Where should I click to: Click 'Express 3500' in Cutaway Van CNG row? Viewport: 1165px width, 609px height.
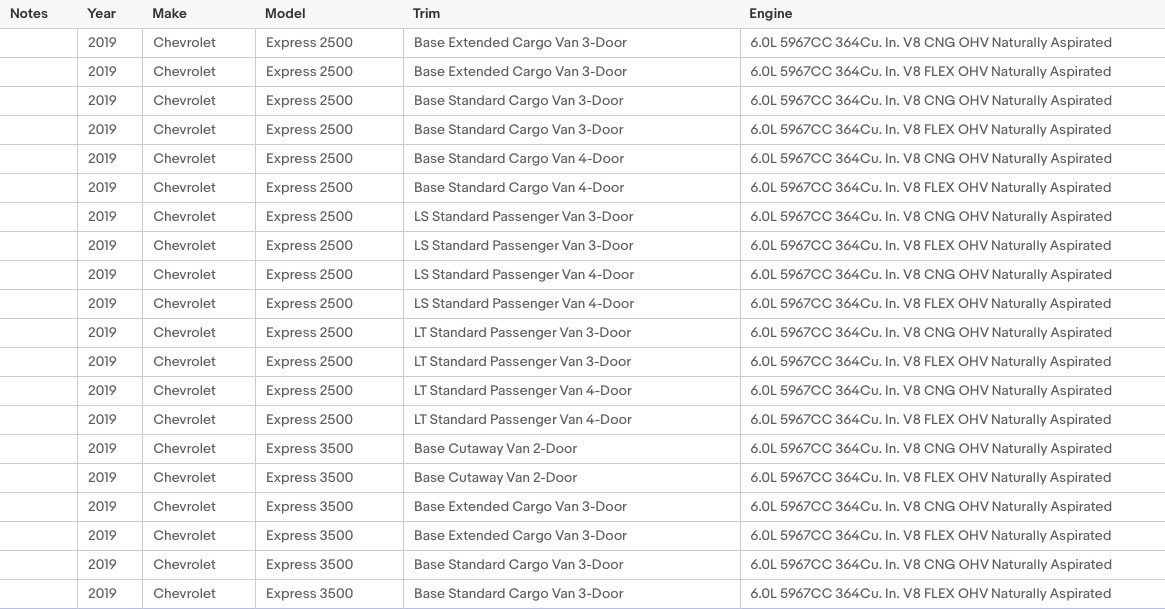click(x=309, y=448)
